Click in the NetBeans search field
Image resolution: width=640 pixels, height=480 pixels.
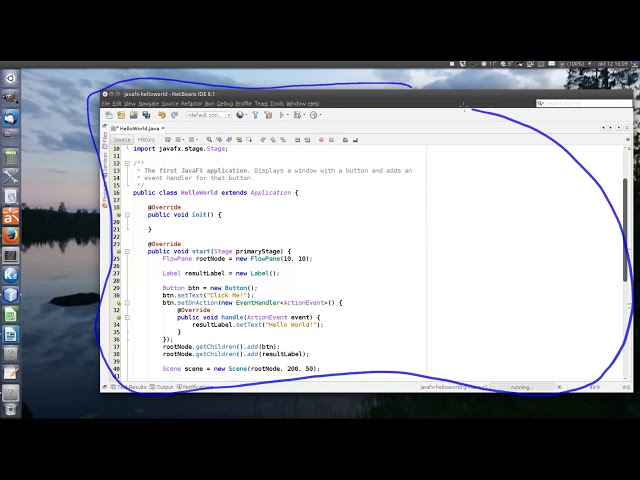(584, 104)
